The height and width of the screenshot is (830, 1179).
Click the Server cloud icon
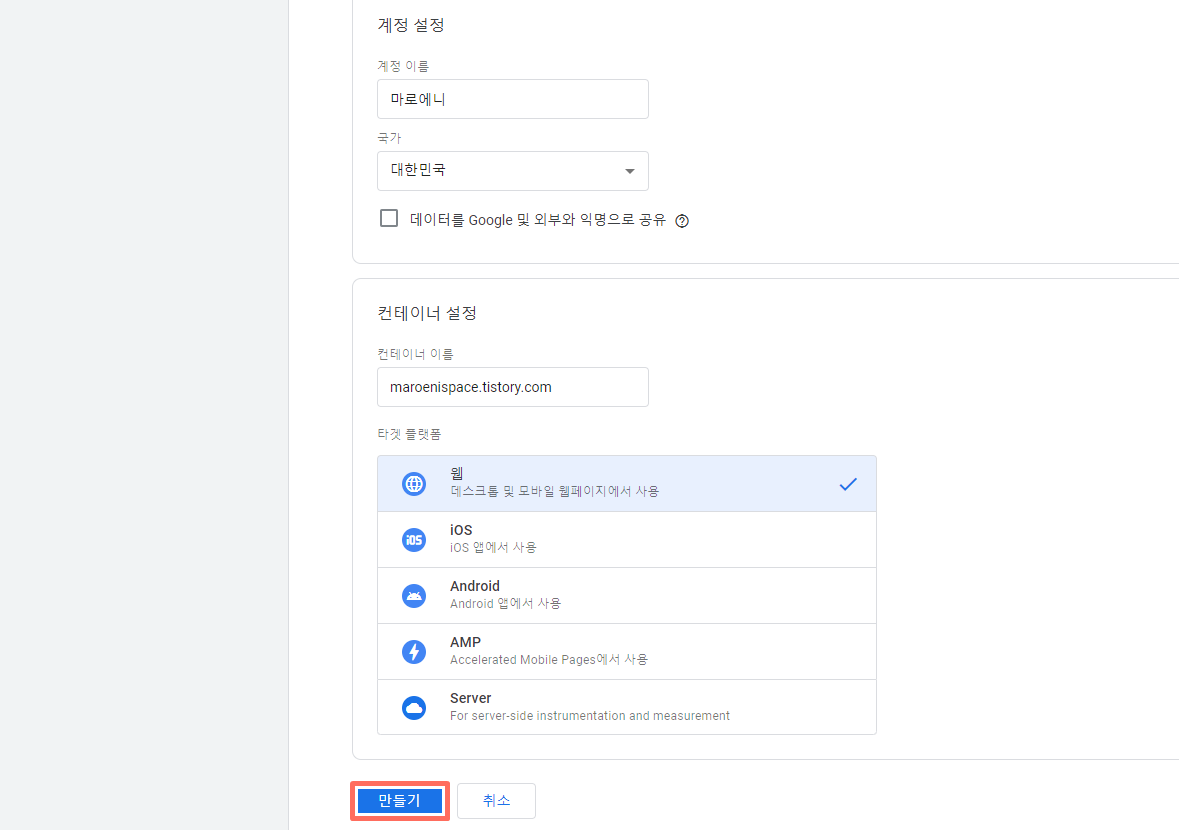click(x=414, y=707)
